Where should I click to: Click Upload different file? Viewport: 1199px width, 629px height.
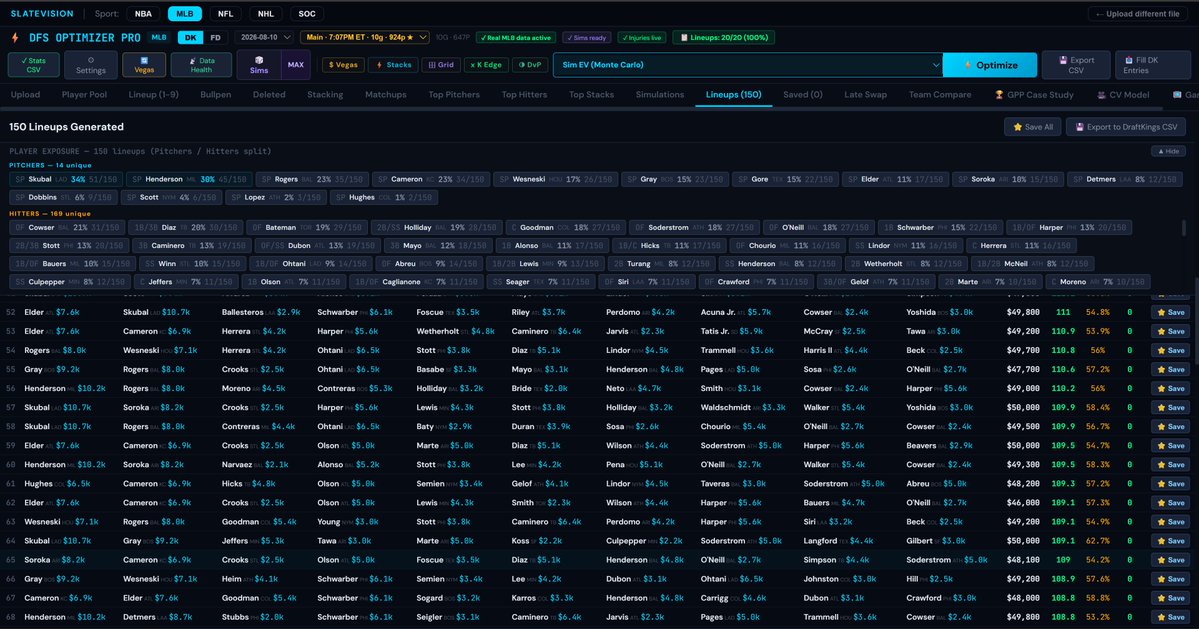(1139, 14)
